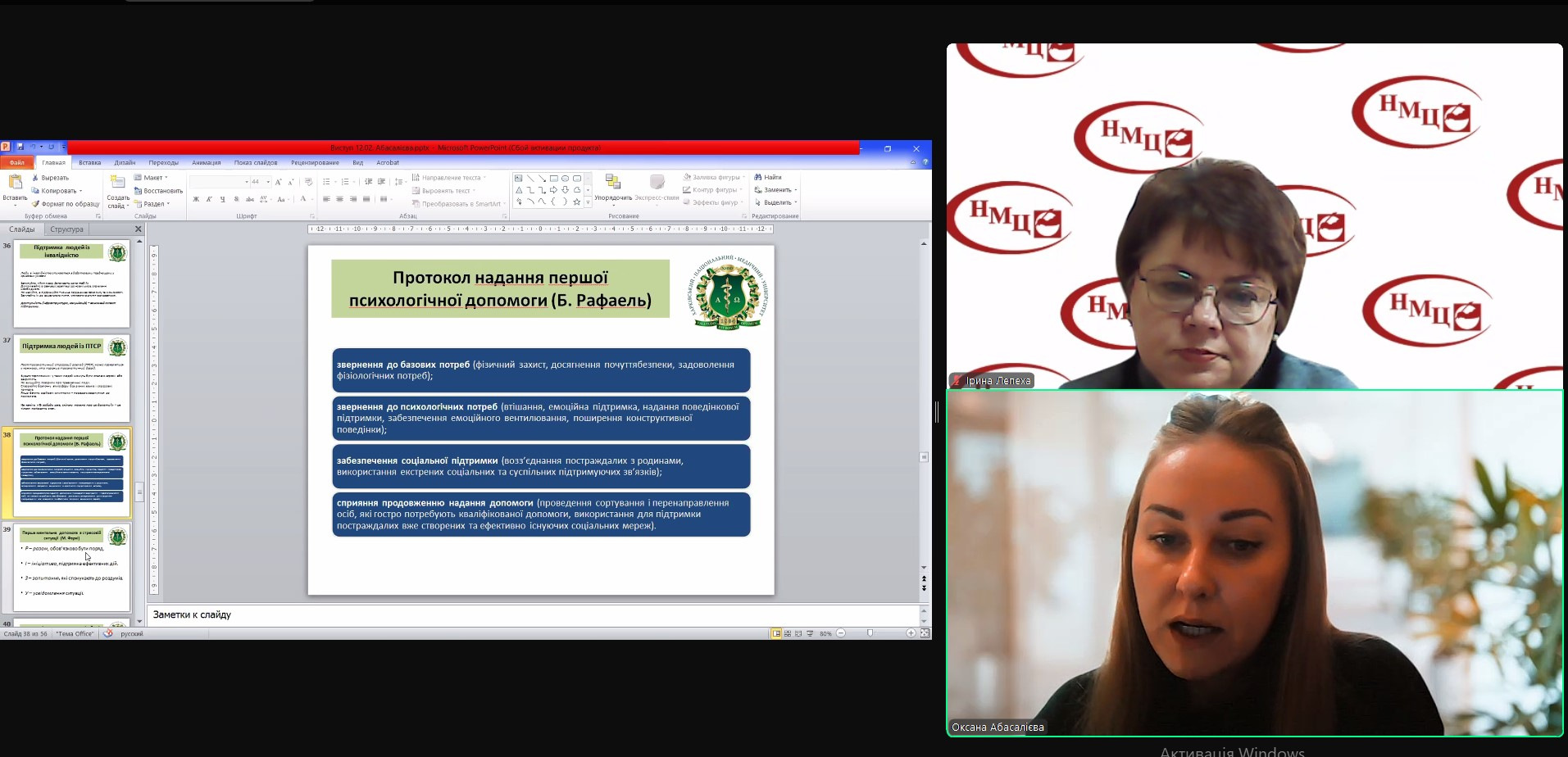The image size is (1568, 757).
Task: Toggle Bold (Ж) formatting
Action: (x=196, y=199)
